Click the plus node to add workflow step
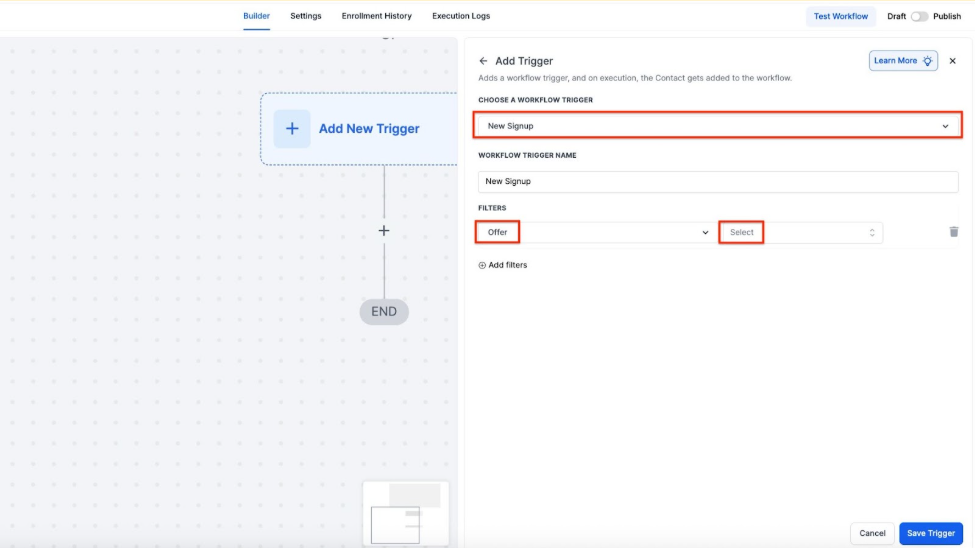Image resolution: width=975 pixels, height=548 pixels. tap(384, 231)
